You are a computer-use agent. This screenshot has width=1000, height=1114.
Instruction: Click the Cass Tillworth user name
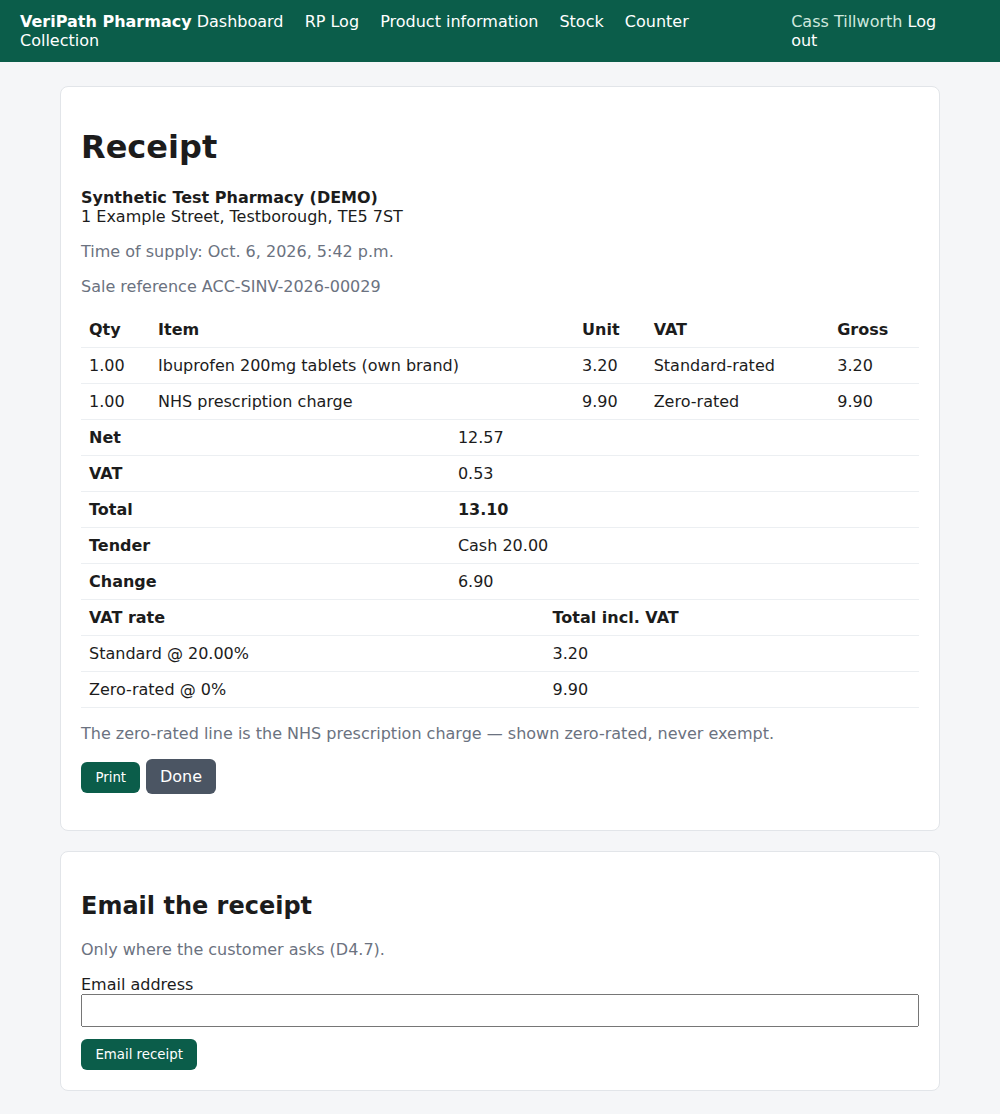pyautogui.click(x=847, y=21)
